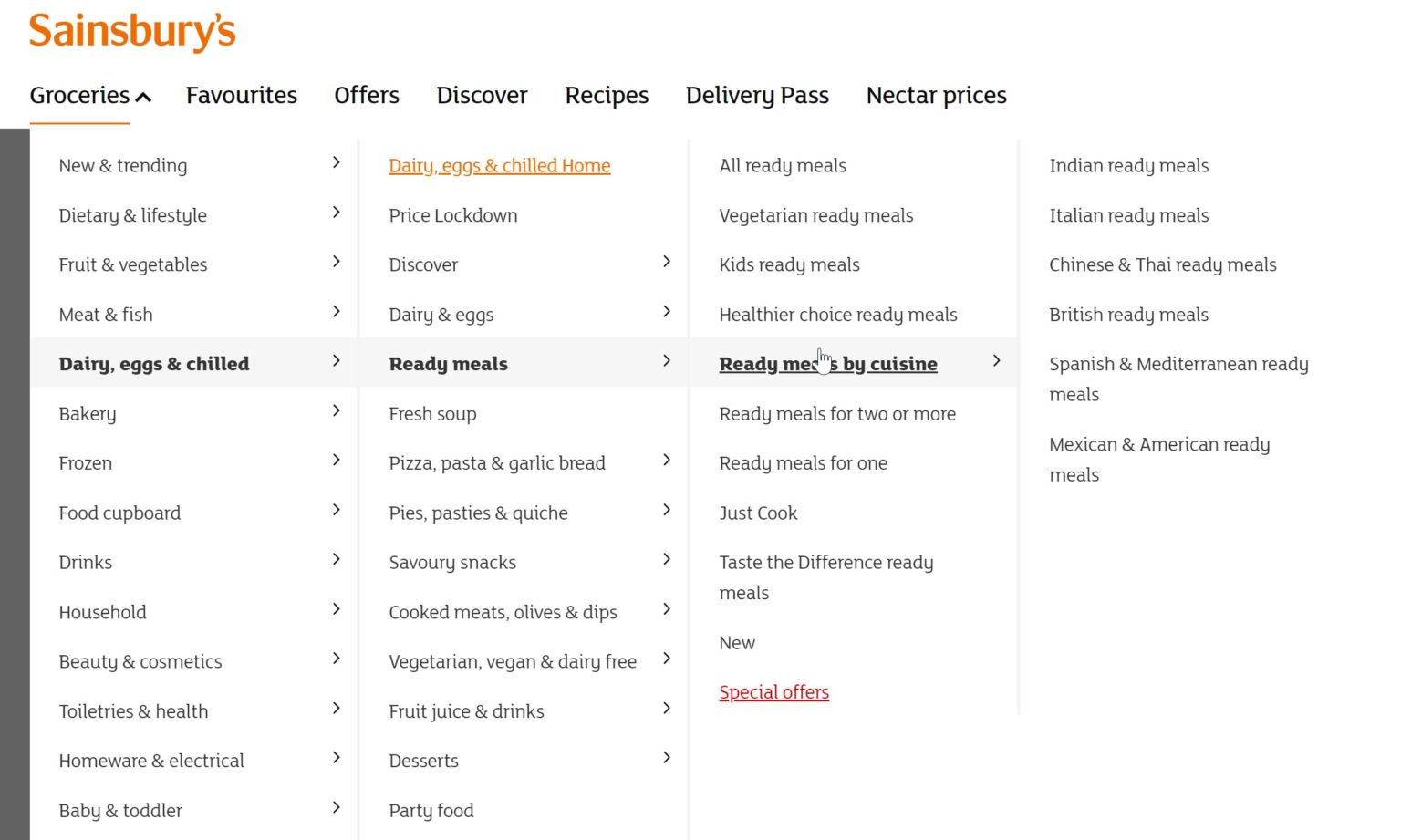The width and height of the screenshot is (1401, 840).
Task: Expand the Desserts submenu arrow
Action: 667,759
